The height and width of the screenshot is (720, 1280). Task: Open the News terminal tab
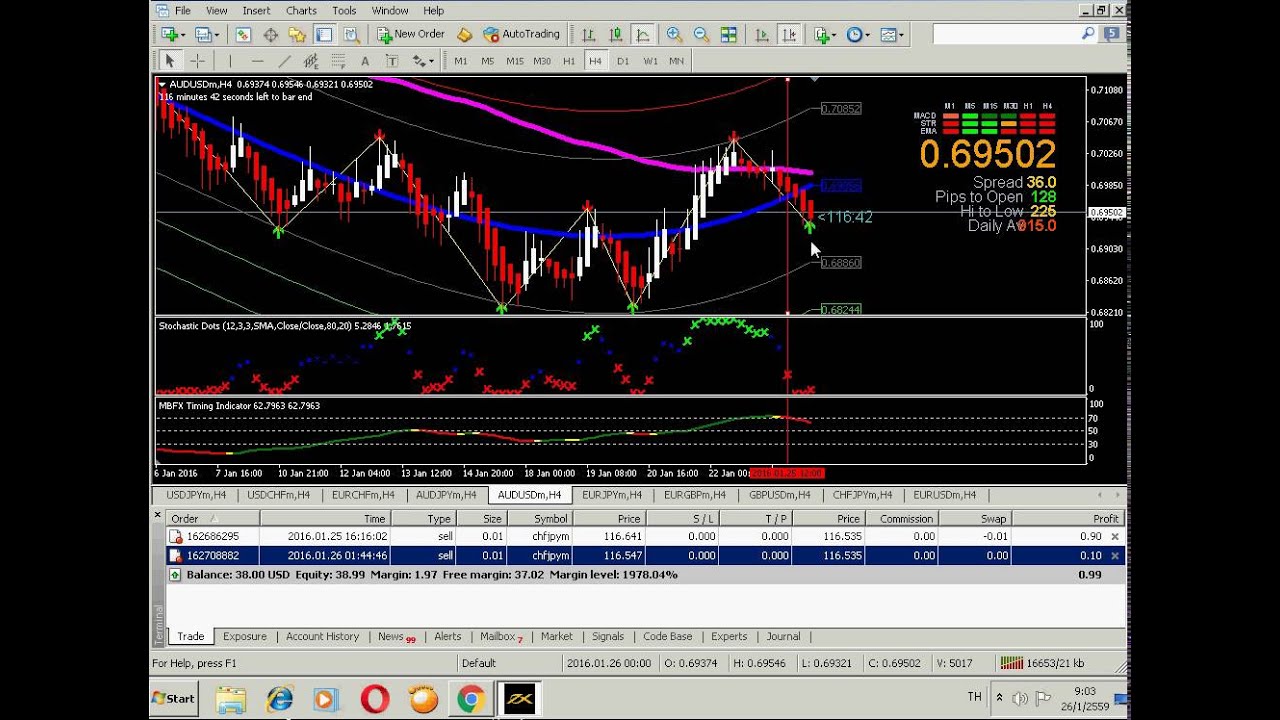point(394,636)
